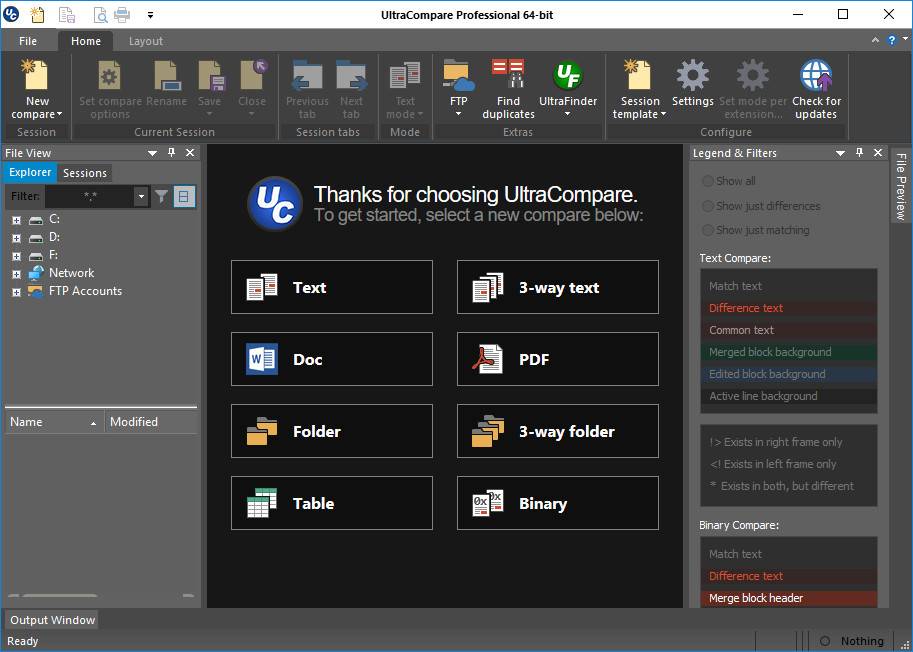Viewport: 913px width, 652px height.
Task: Click the Text mode icon
Action: click(x=405, y=76)
